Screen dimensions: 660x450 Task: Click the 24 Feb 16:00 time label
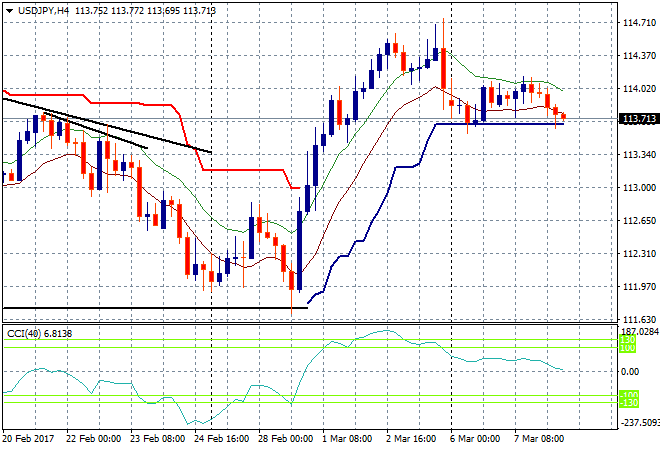click(x=221, y=439)
